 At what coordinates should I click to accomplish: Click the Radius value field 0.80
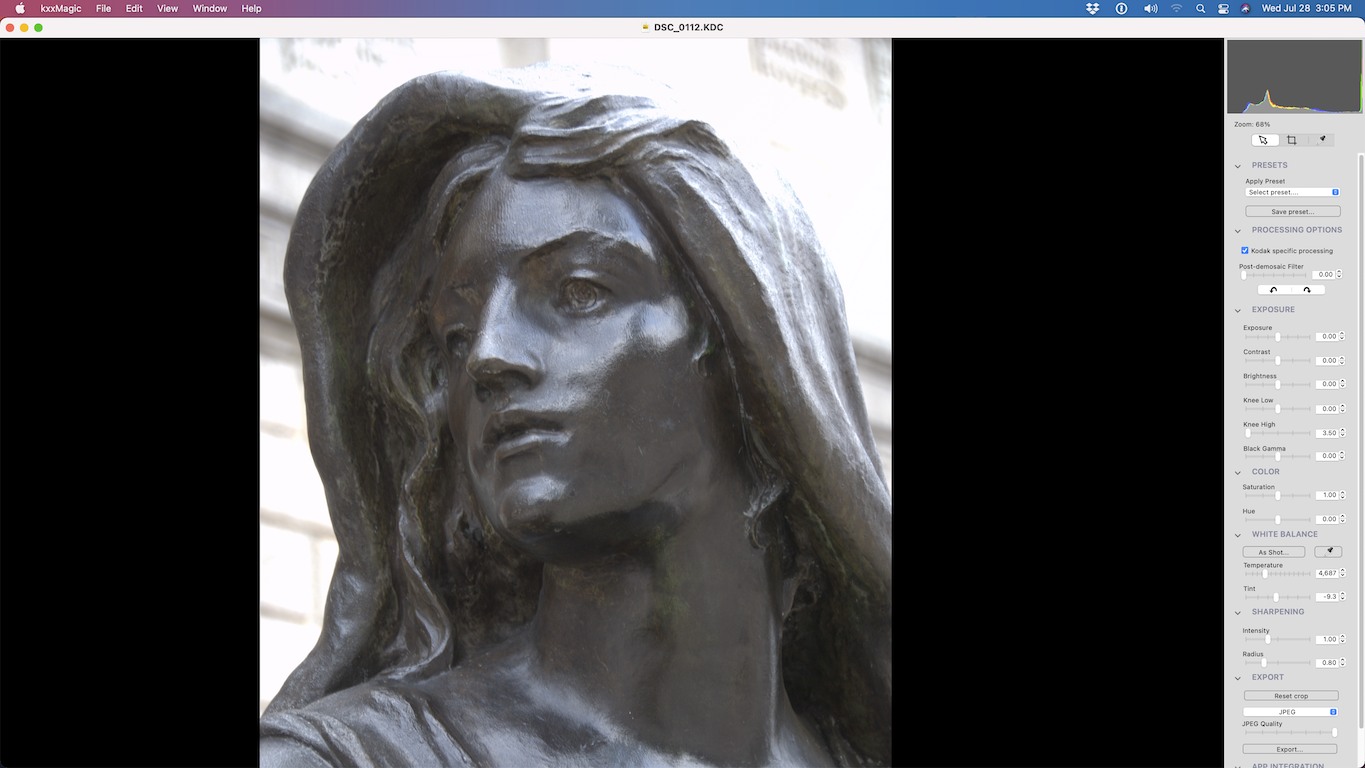tap(1326, 663)
